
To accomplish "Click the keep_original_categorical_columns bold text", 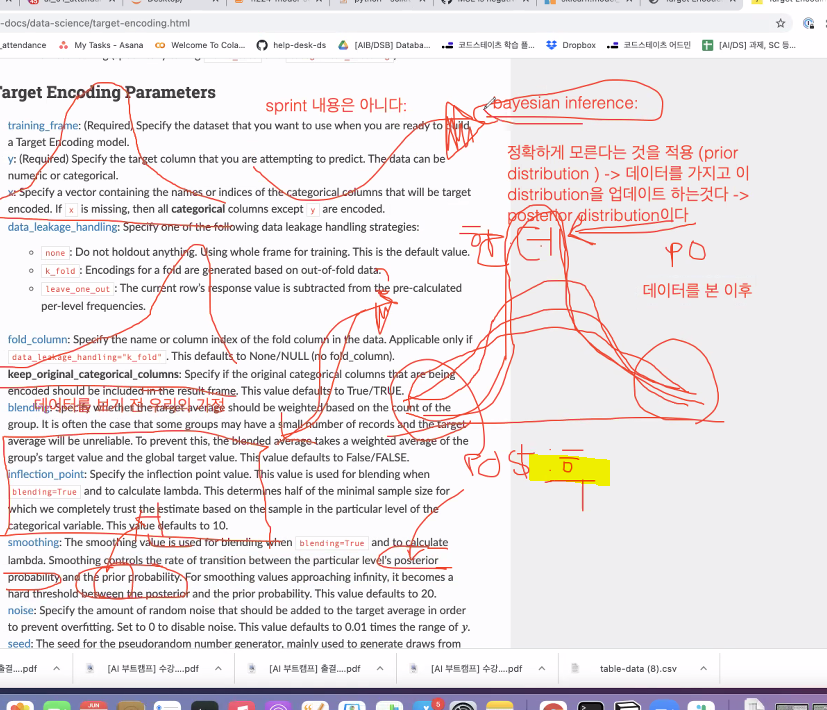I will (x=93, y=374).
